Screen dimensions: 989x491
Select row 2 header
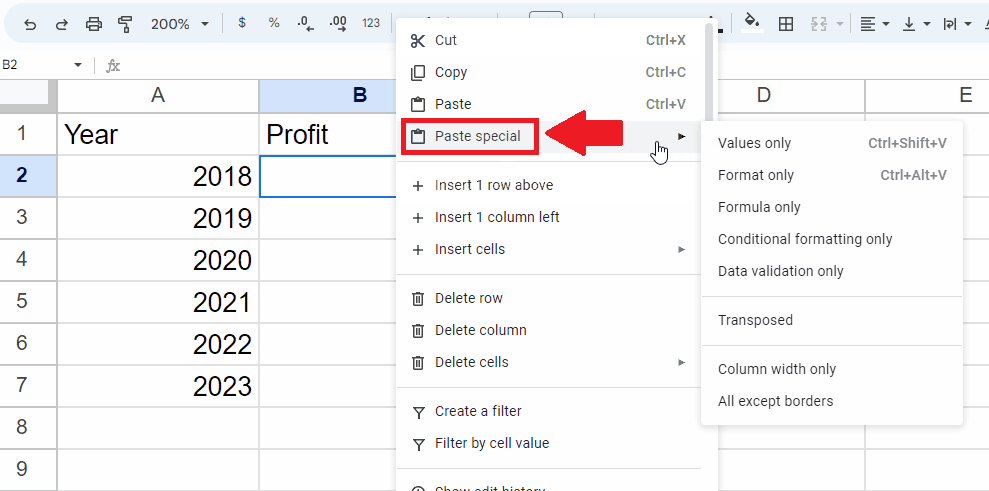click(x=28, y=175)
